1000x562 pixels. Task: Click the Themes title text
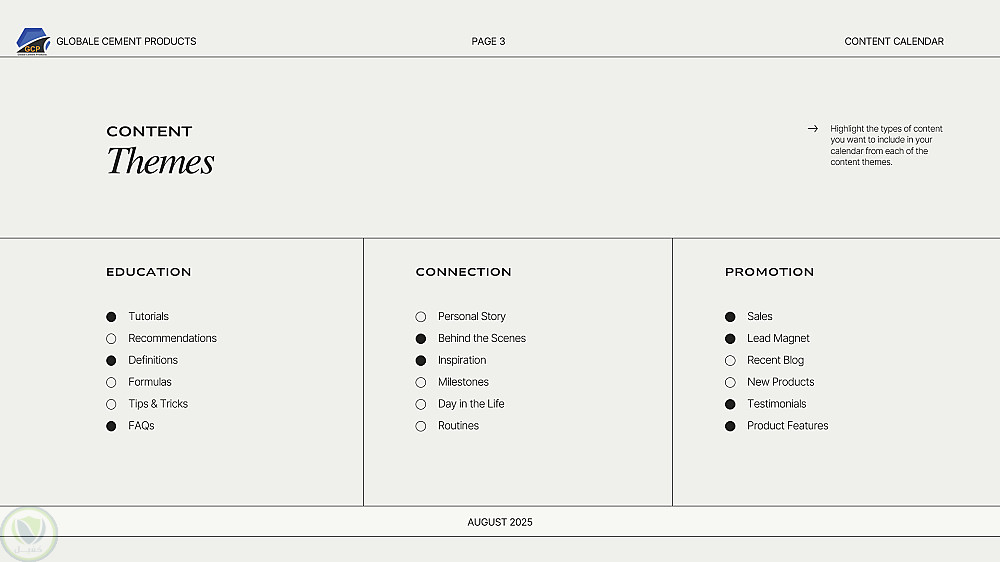click(160, 161)
